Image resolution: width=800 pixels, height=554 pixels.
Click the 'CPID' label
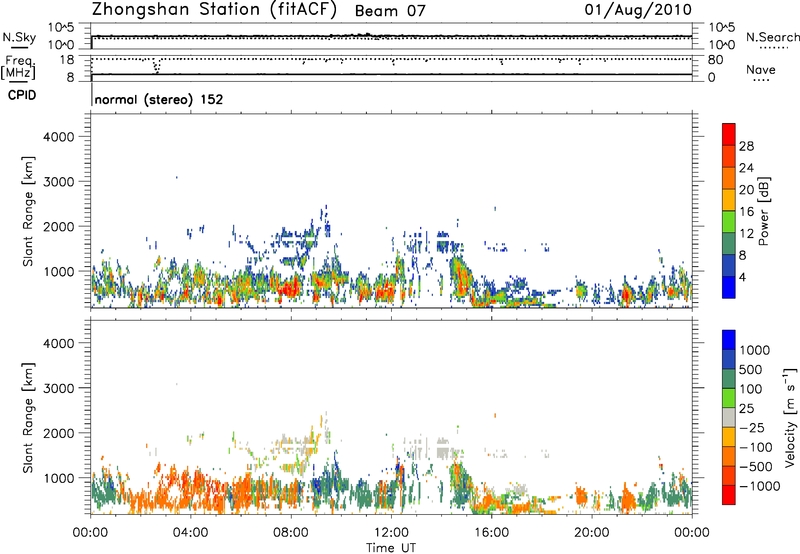pyautogui.click(x=22, y=95)
